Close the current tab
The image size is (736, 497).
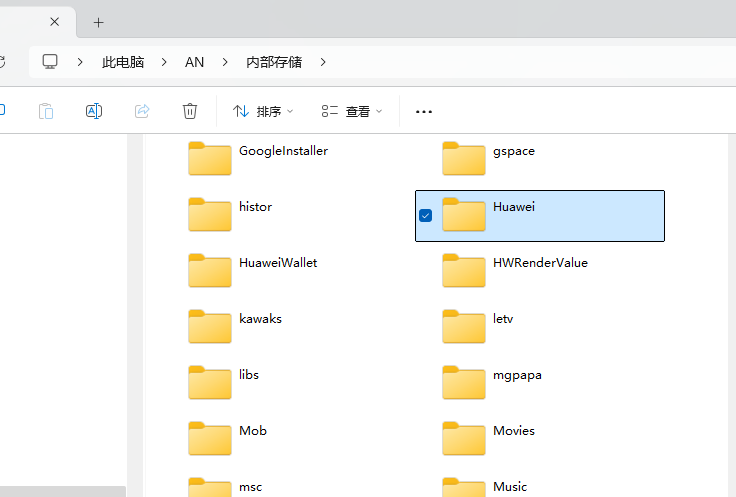tap(54, 22)
